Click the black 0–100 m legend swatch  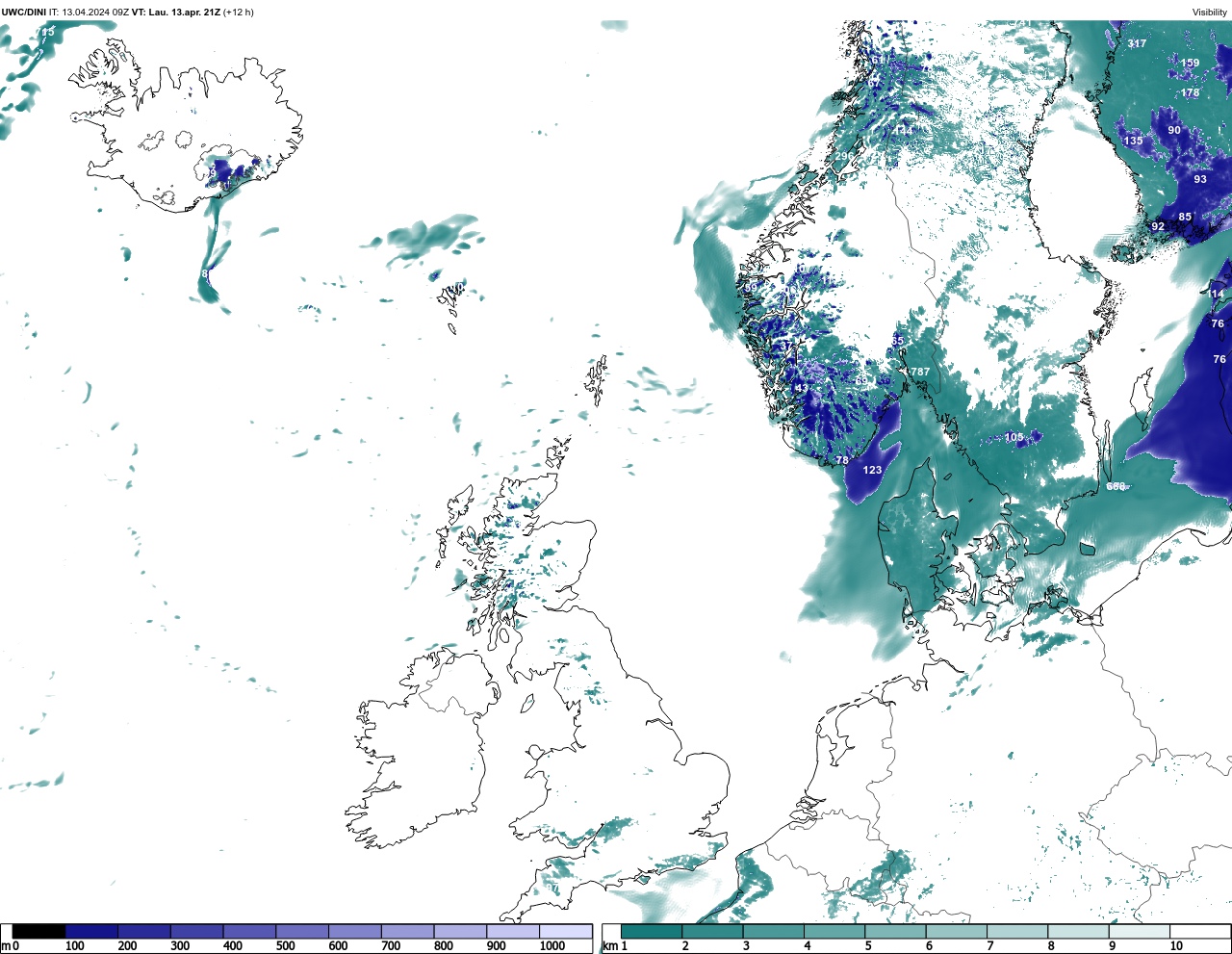39,931
